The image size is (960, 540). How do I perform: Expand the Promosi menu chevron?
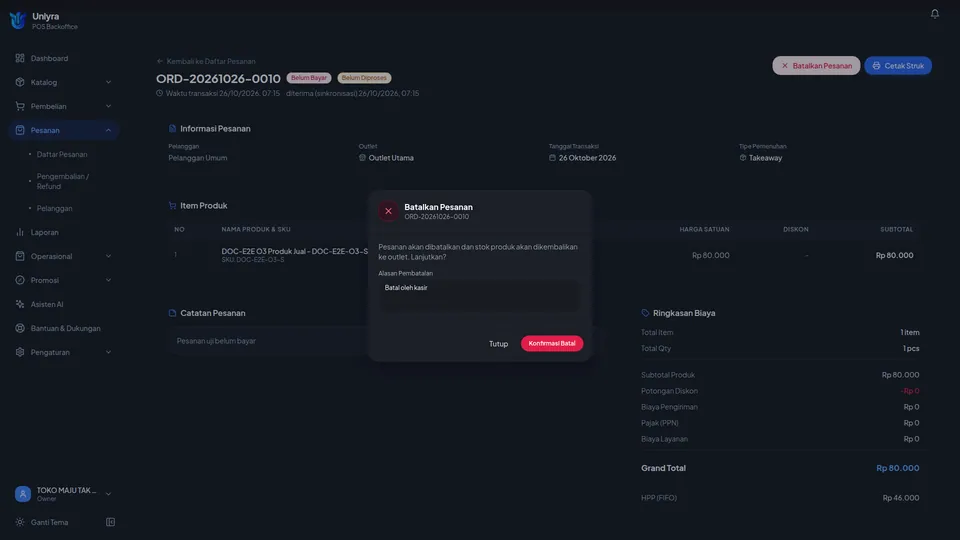108,280
